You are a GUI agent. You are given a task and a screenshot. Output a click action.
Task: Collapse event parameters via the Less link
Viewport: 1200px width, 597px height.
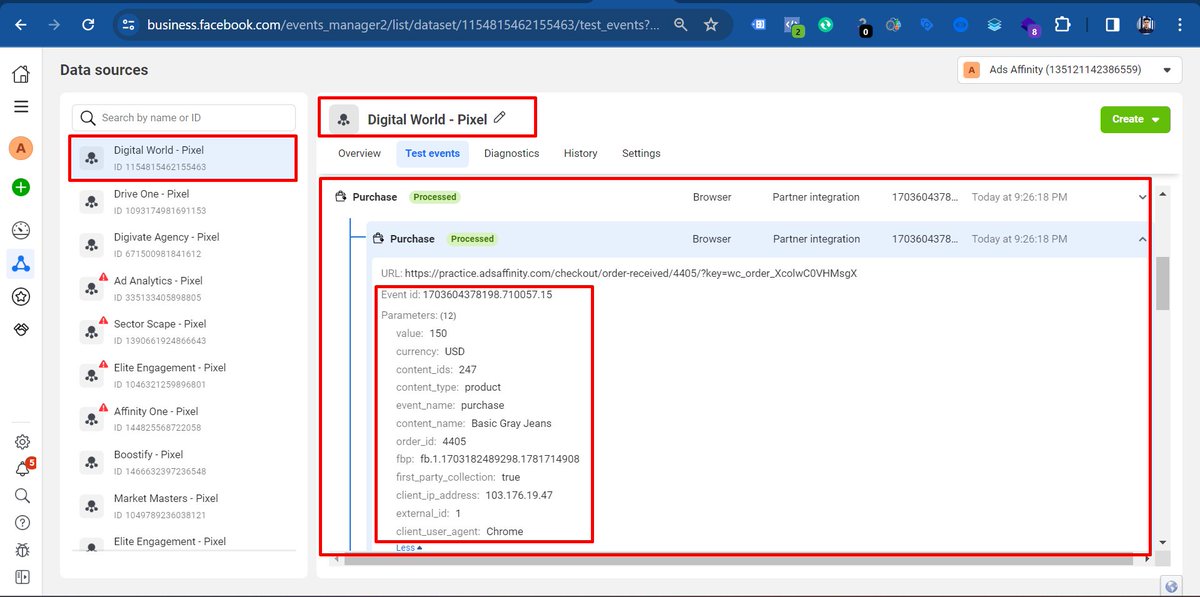(x=407, y=547)
